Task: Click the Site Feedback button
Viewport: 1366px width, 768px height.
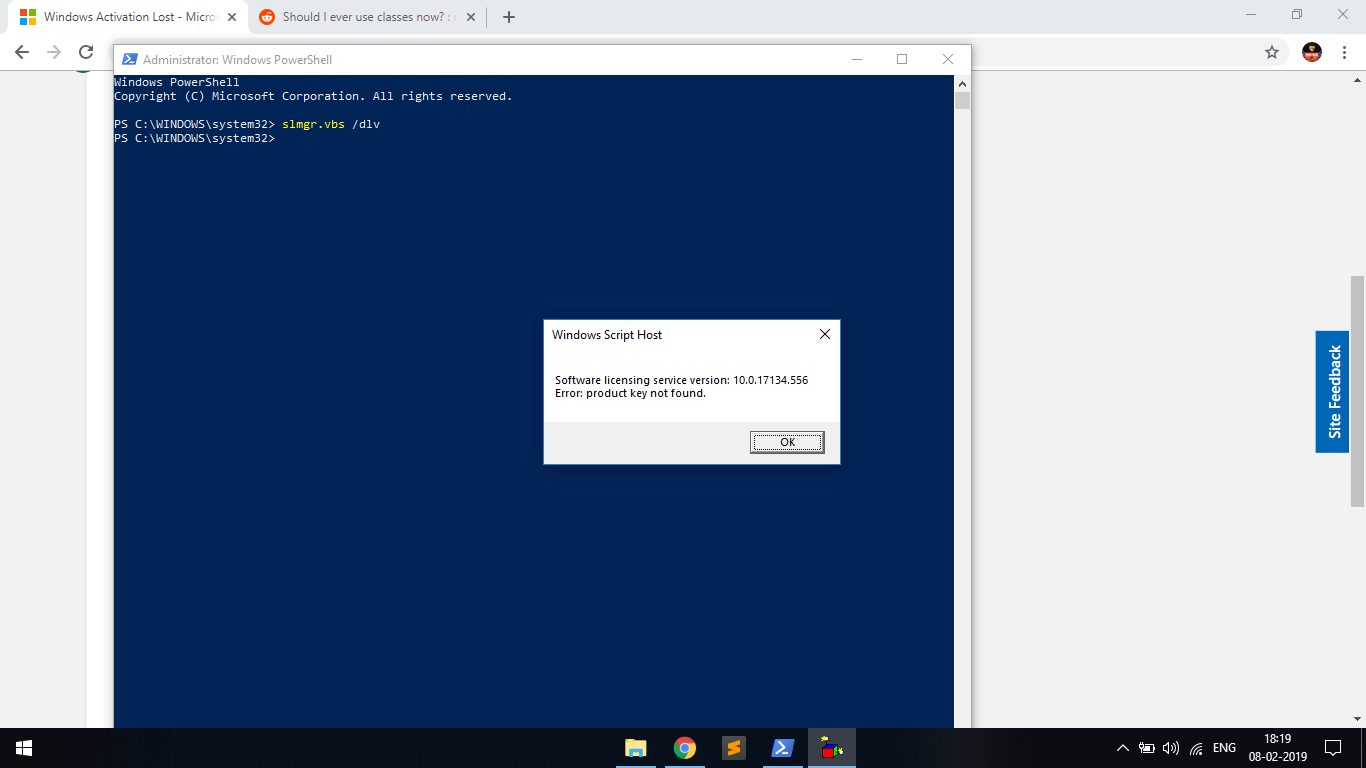Action: click(1332, 392)
